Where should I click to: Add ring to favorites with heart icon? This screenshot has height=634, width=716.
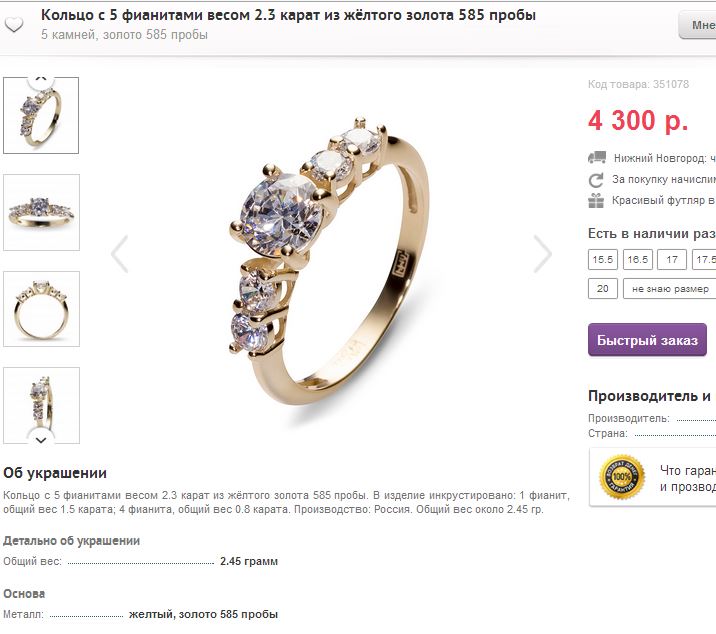point(14,24)
